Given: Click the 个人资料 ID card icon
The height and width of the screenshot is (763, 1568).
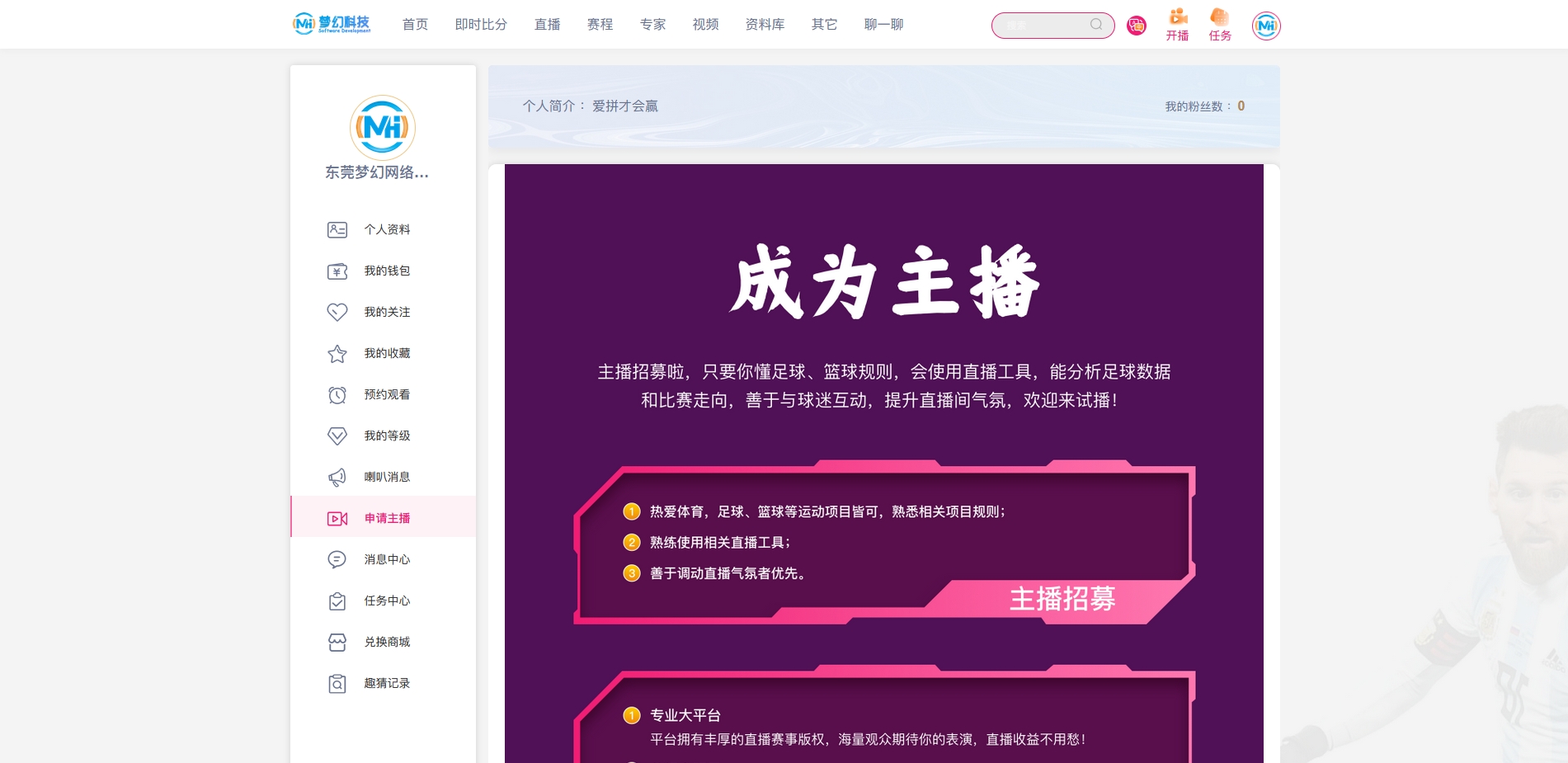Looking at the screenshot, I should click(337, 229).
